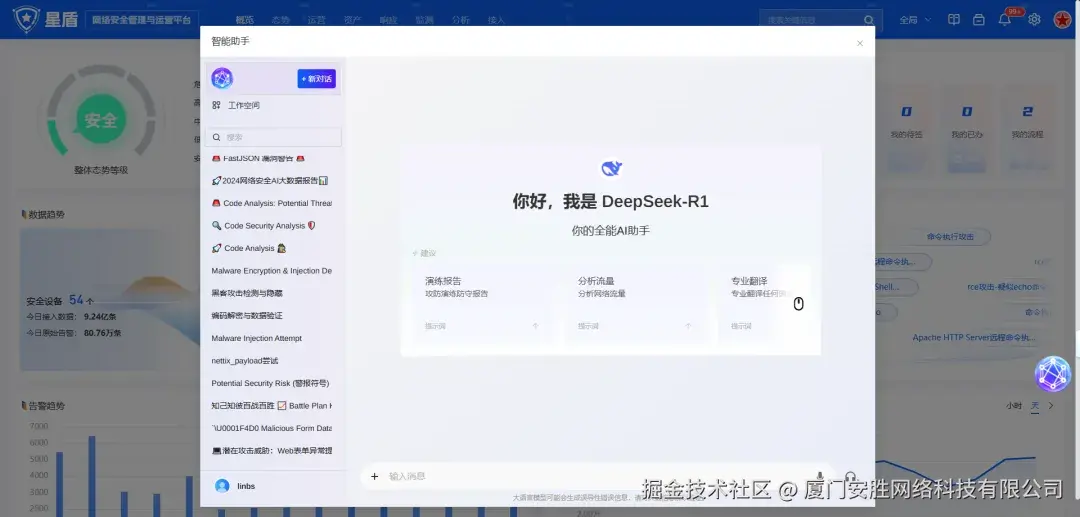
Task: Click the 星盾 shield logo
Action: coord(26,19)
